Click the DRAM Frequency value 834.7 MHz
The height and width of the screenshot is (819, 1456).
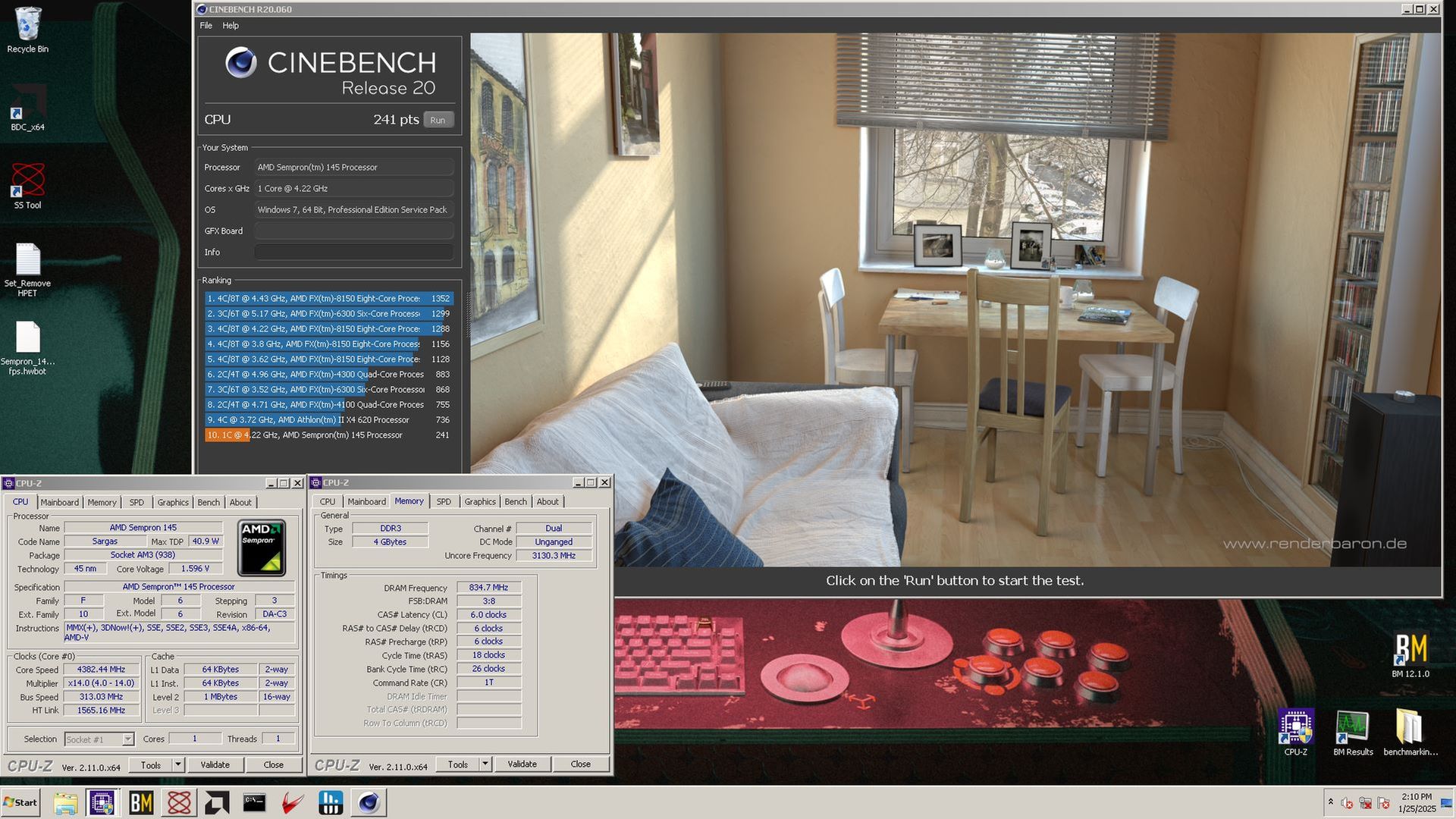(x=489, y=588)
